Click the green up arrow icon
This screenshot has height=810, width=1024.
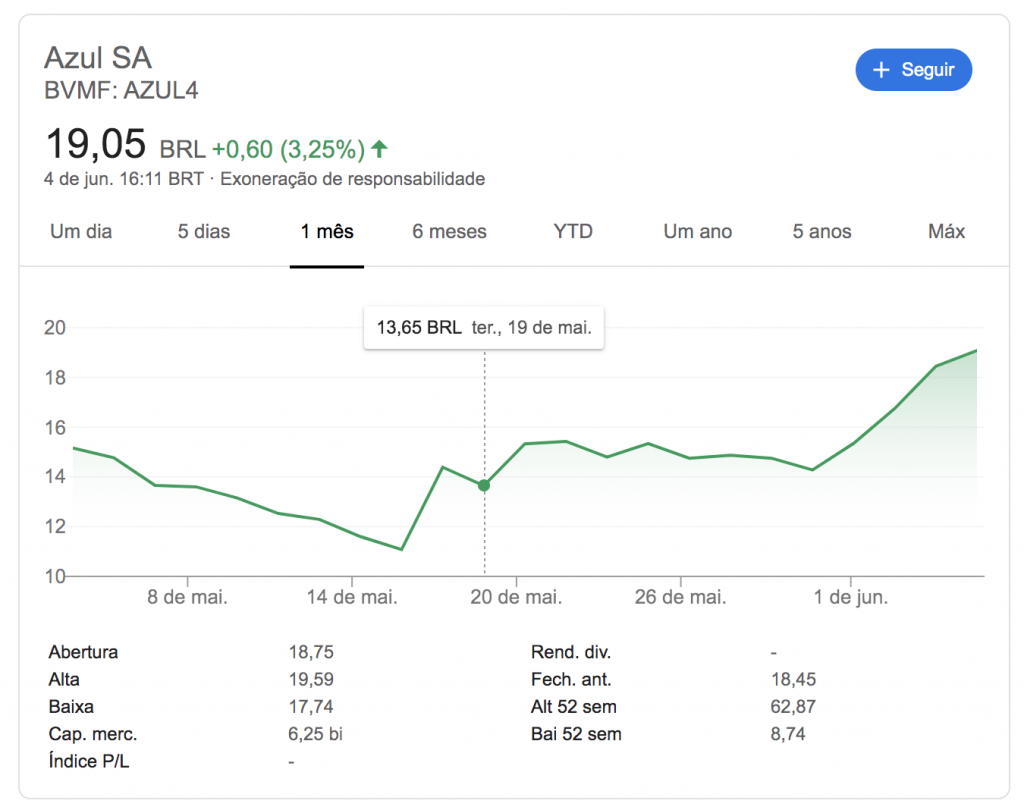(x=379, y=149)
